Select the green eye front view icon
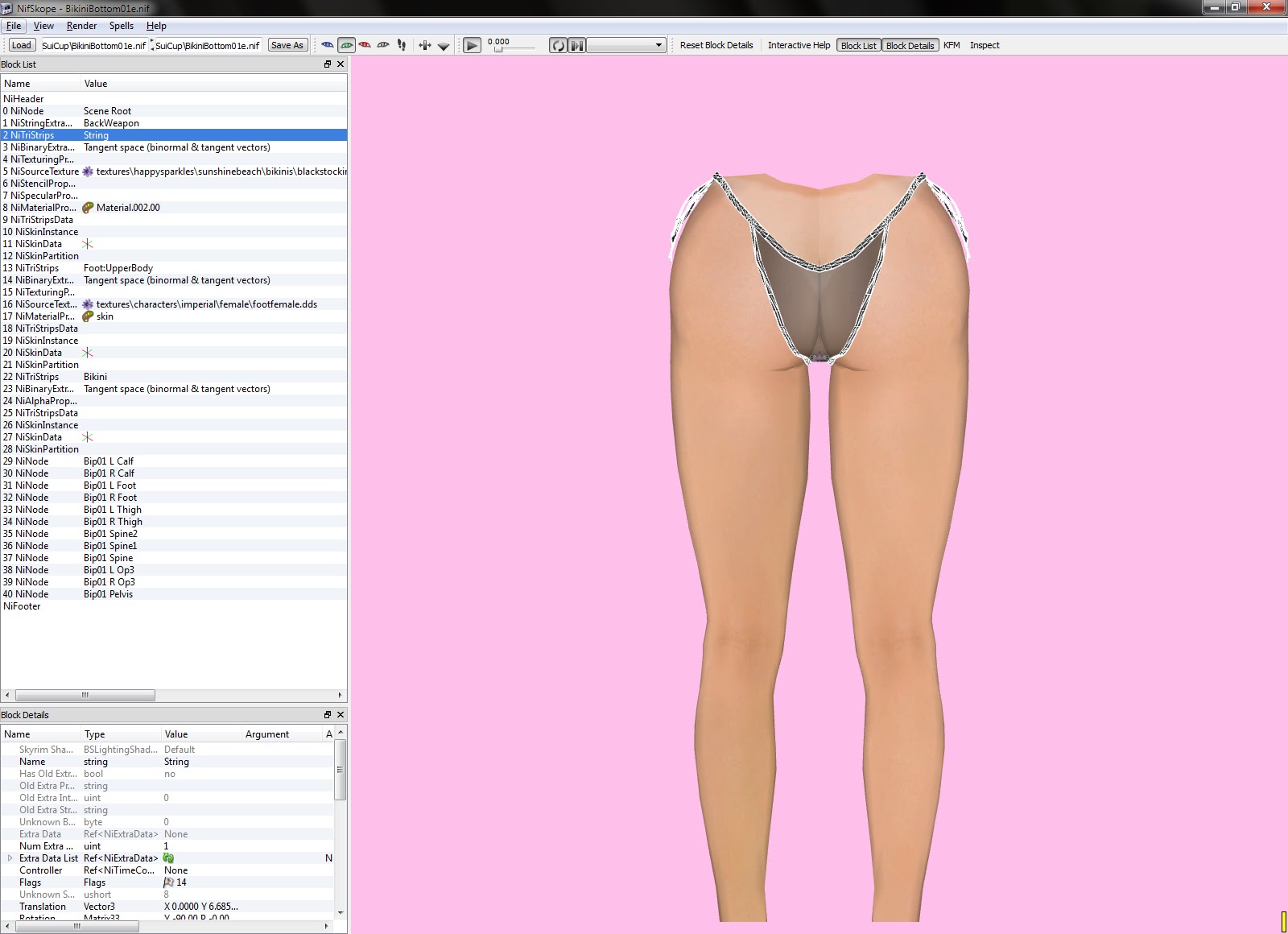1288x934 pixels. [346, 45]
